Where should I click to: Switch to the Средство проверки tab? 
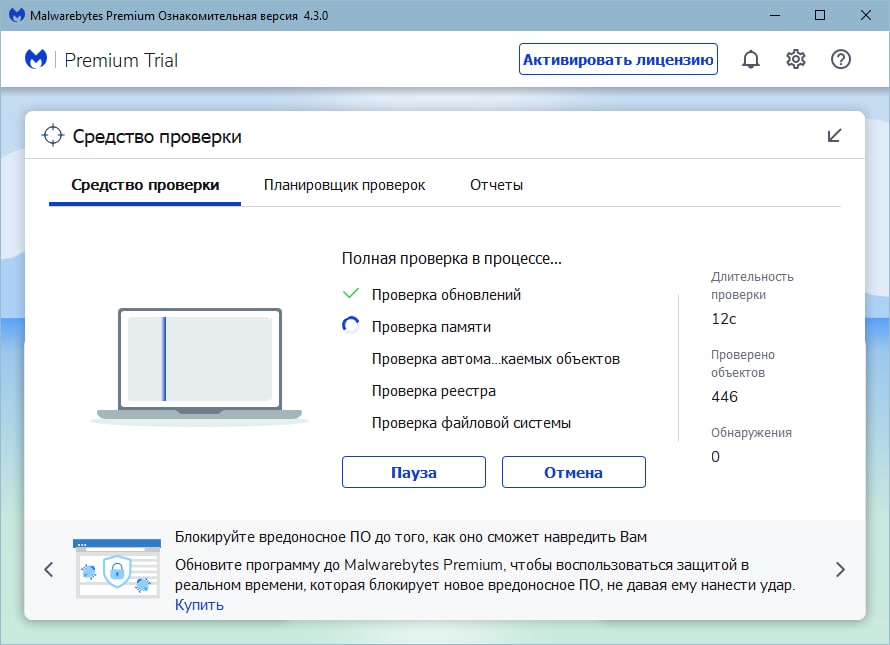pos(145,185)
